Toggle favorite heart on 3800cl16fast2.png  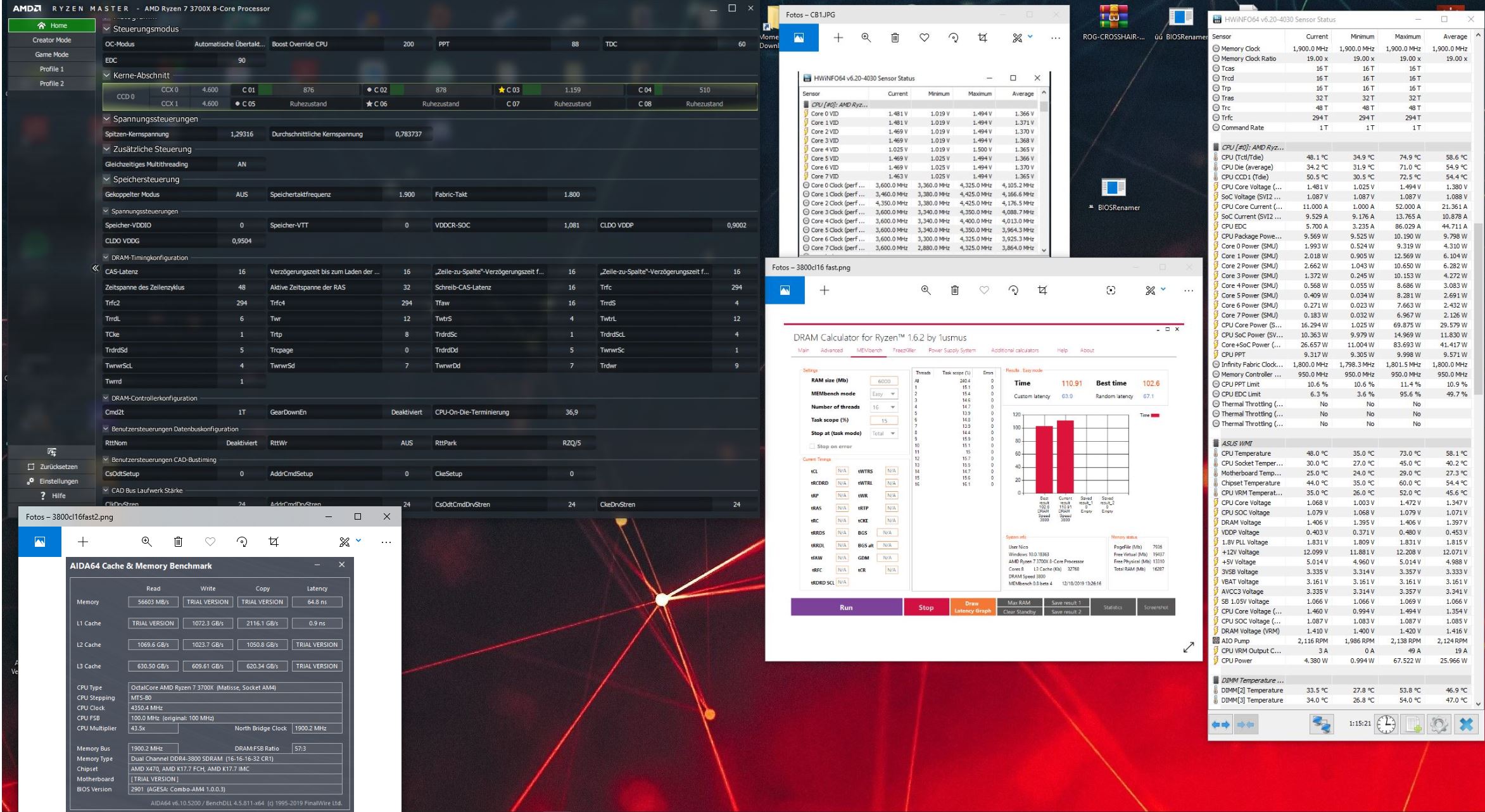click(x=210, y=542)
